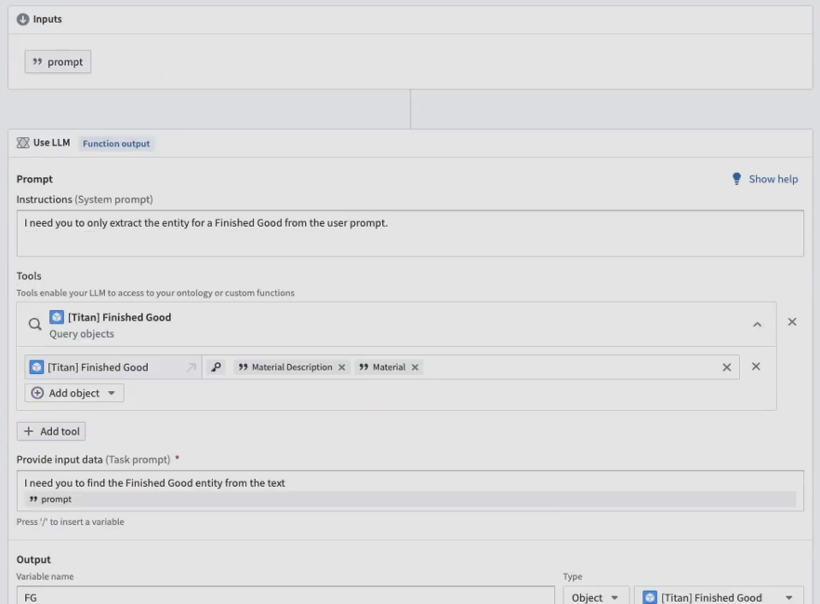Viewport: 820px width, 604px height.
Task: Remove the Material property tag
Action: 415,367
